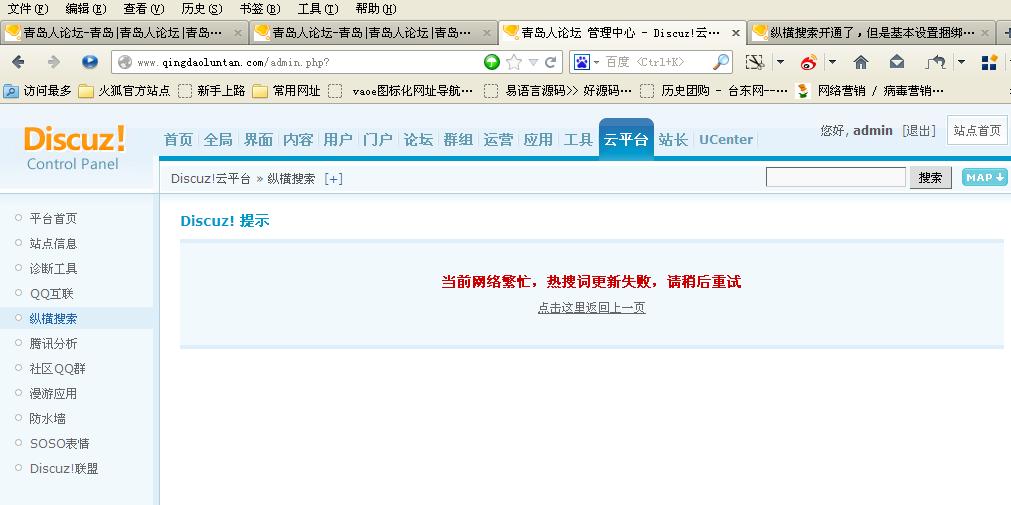Click the undo-close-tab arrow icon

(936, 62)
